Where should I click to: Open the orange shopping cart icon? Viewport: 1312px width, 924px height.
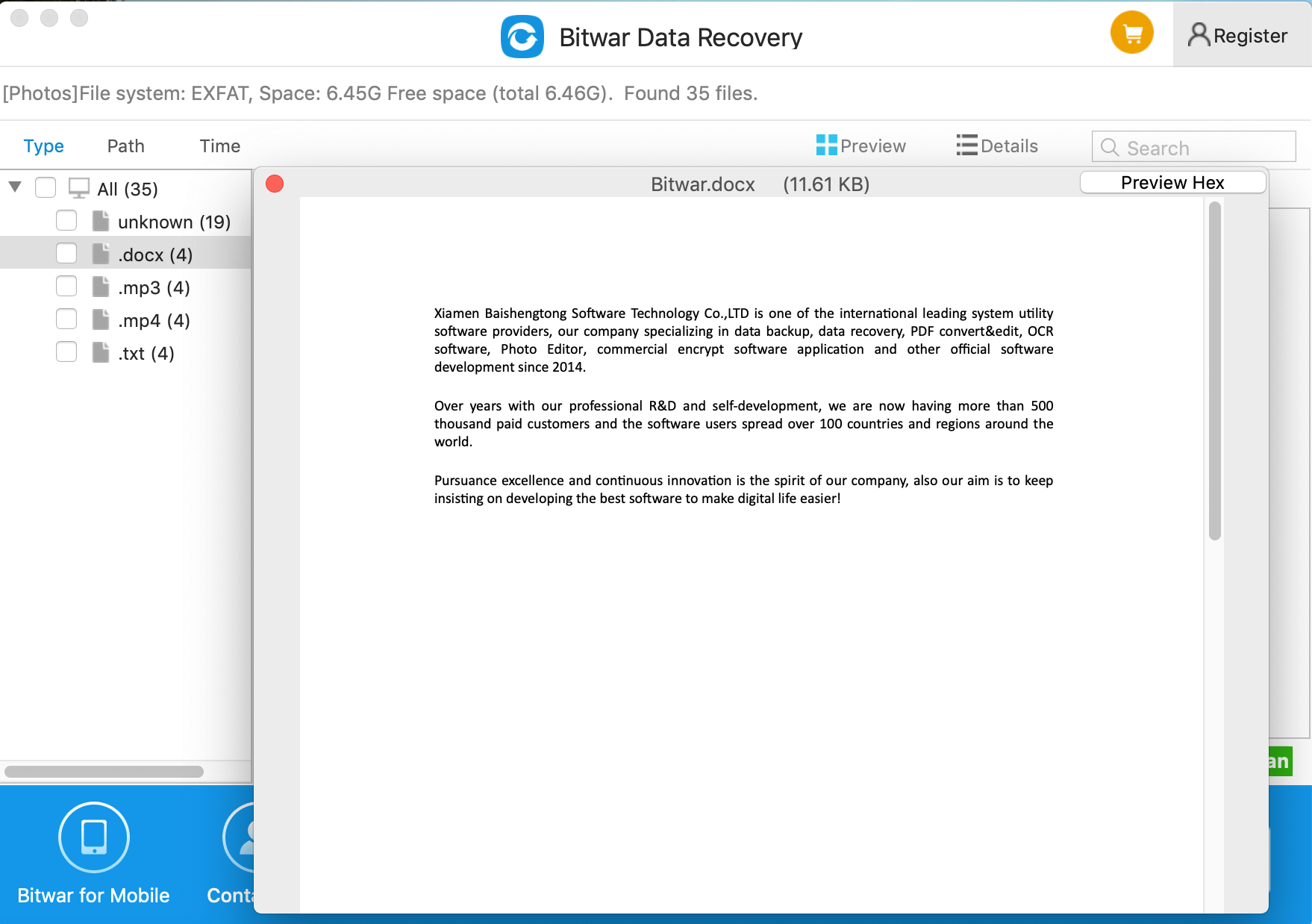tap(1132, 33)
